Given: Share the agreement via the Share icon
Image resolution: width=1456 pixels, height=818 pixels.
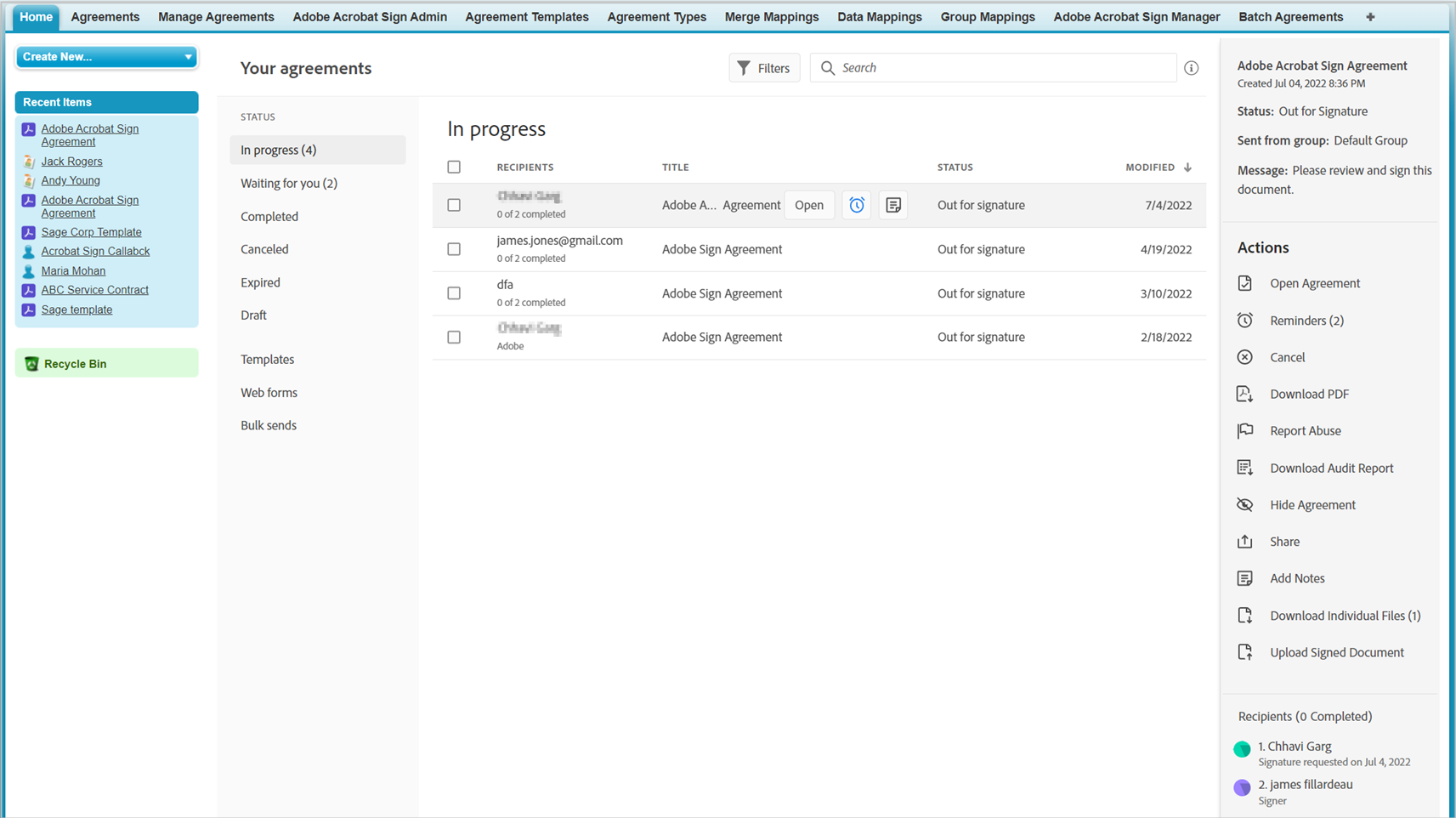Looking at the screenshot, I should point(1245,542).
